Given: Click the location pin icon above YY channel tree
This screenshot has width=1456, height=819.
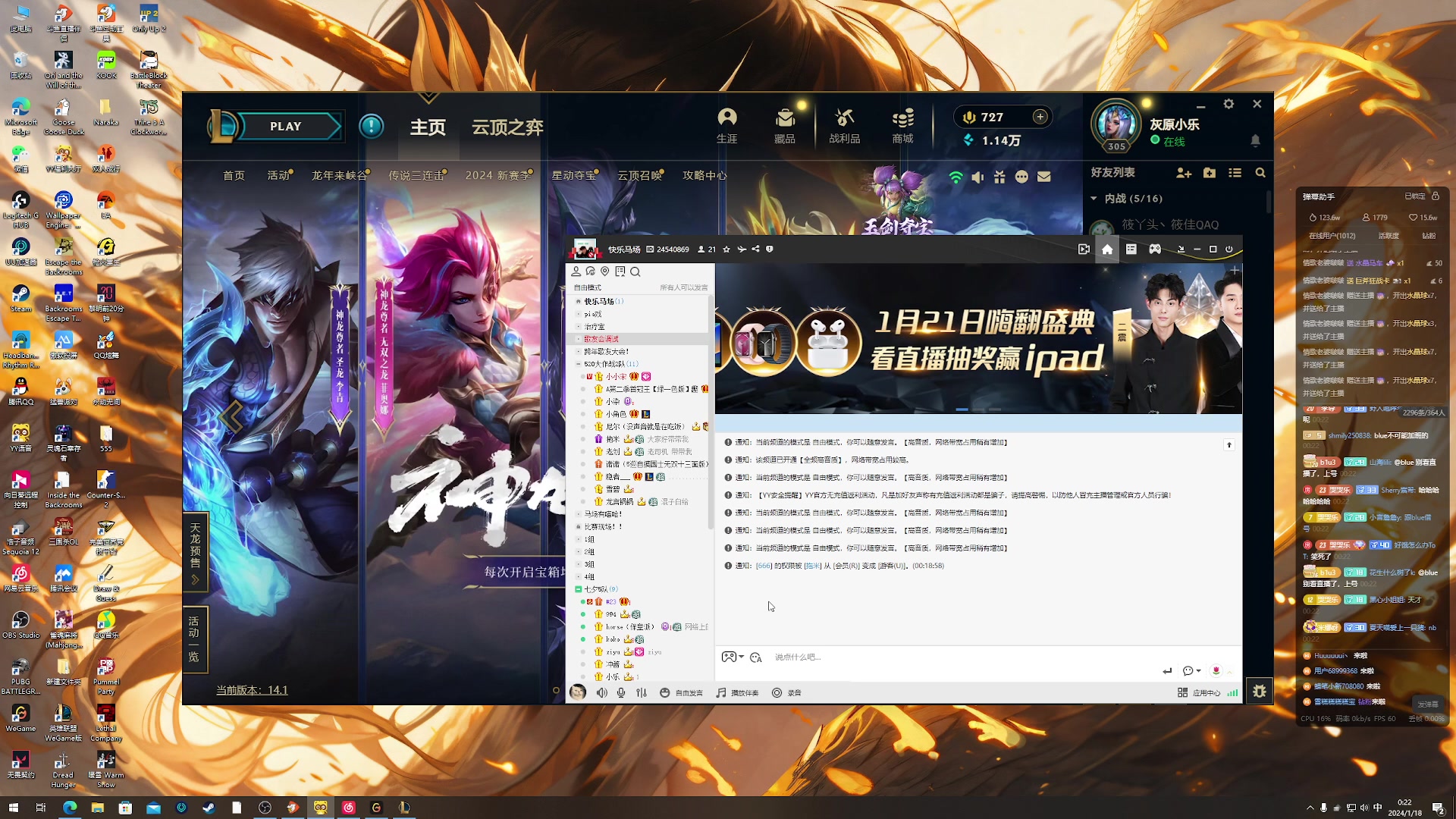Looking at the screenshot, I should [x=604, y=271].
